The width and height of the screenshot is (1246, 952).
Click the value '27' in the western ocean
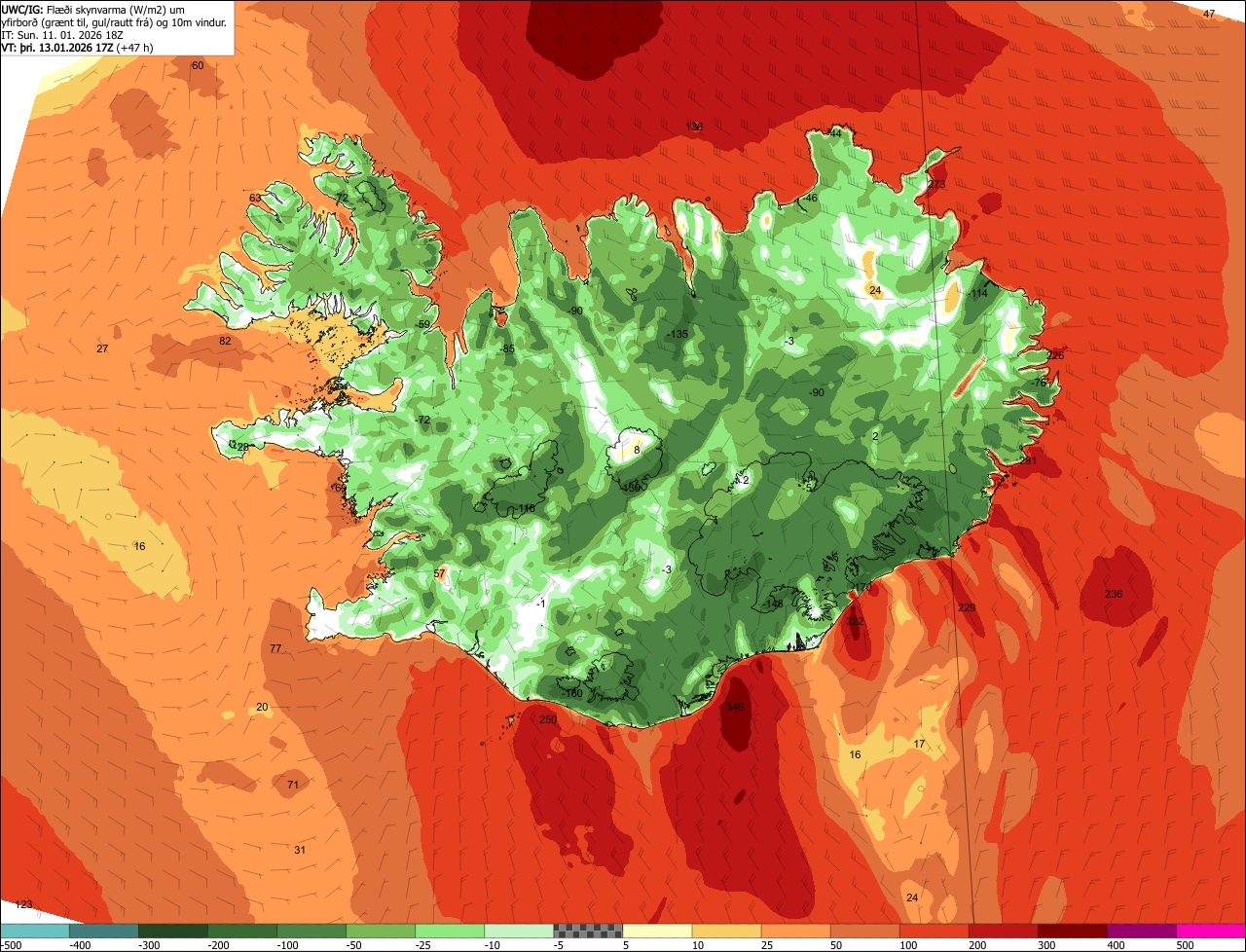(x=102, y=348)
